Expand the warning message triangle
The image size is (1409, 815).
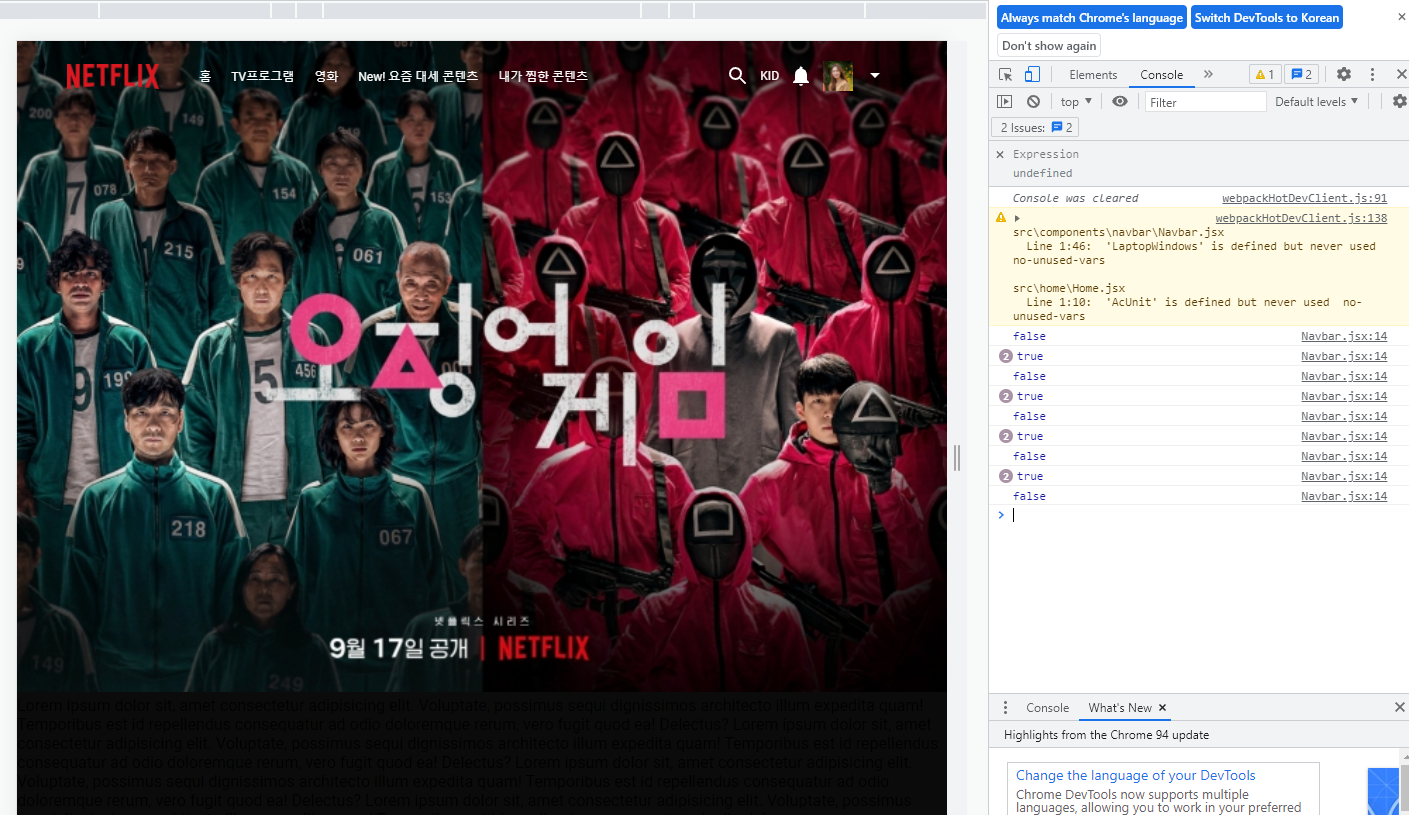(1017, 218)
